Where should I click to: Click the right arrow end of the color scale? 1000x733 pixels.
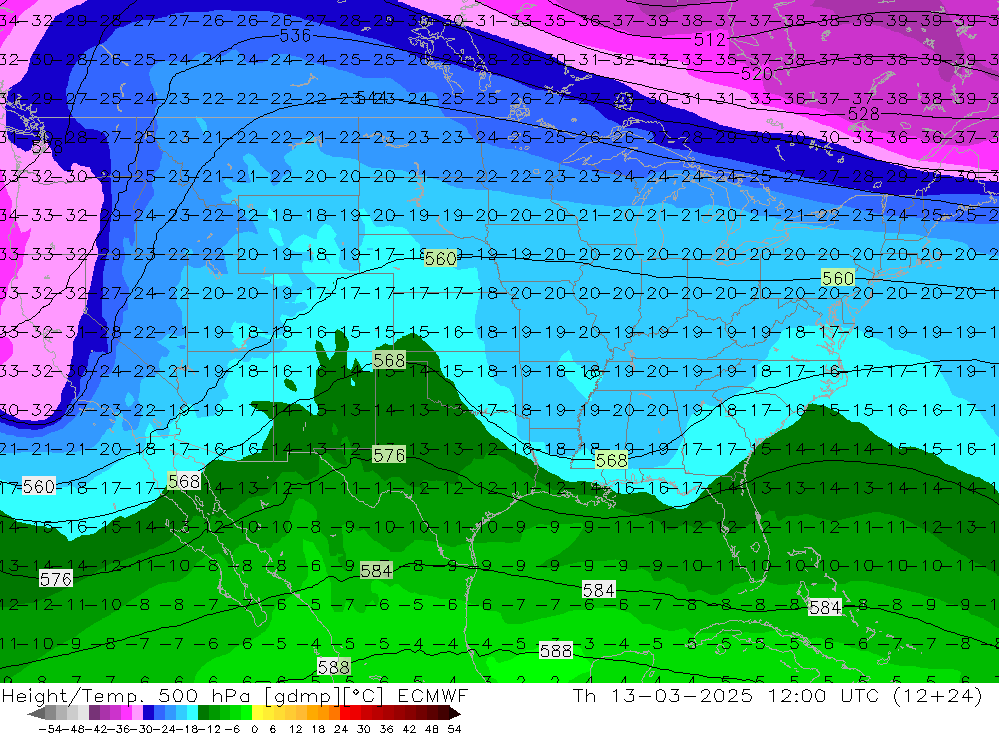pos(455,713)
